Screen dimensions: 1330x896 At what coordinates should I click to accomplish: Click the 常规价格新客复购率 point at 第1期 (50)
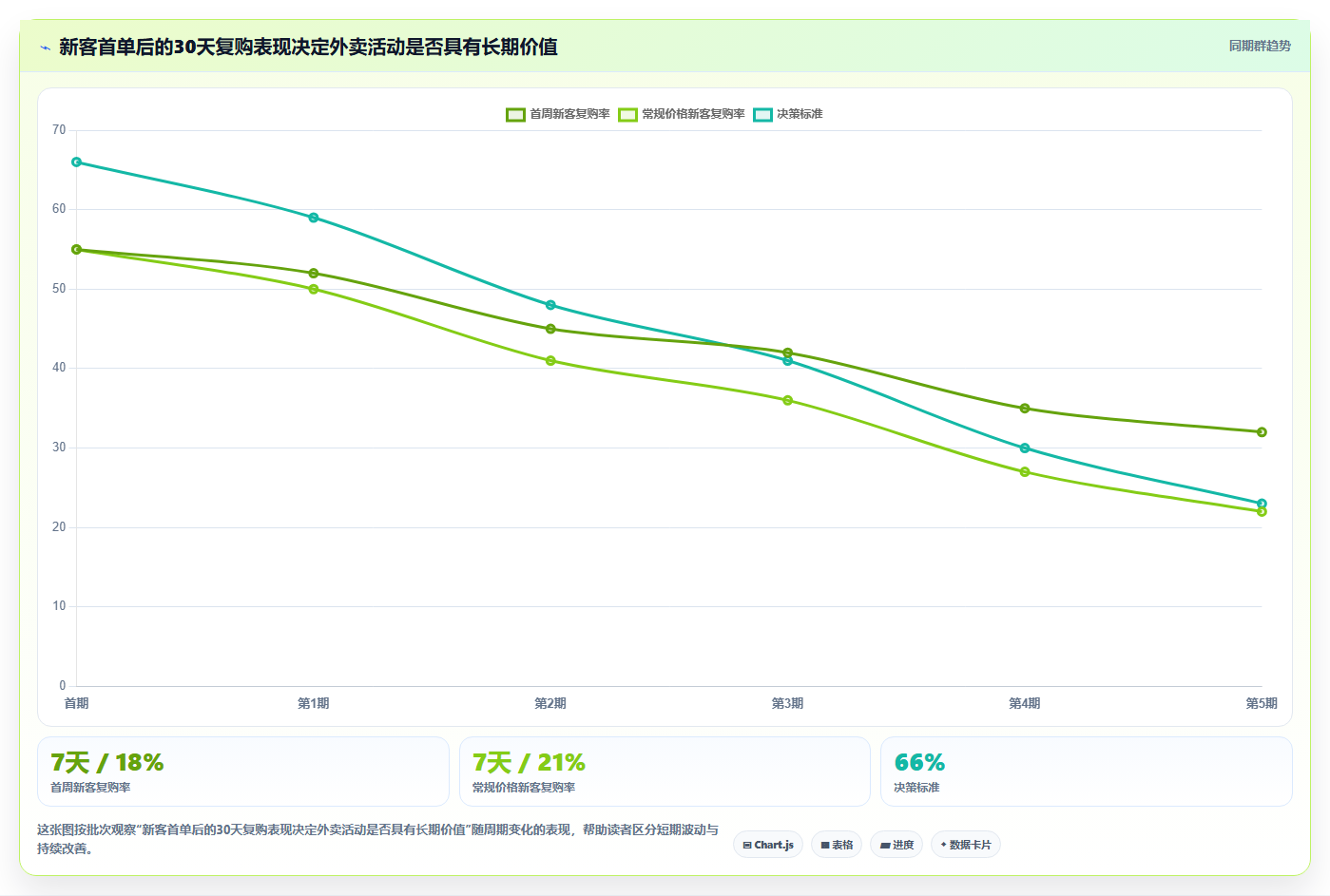point(314,289)
